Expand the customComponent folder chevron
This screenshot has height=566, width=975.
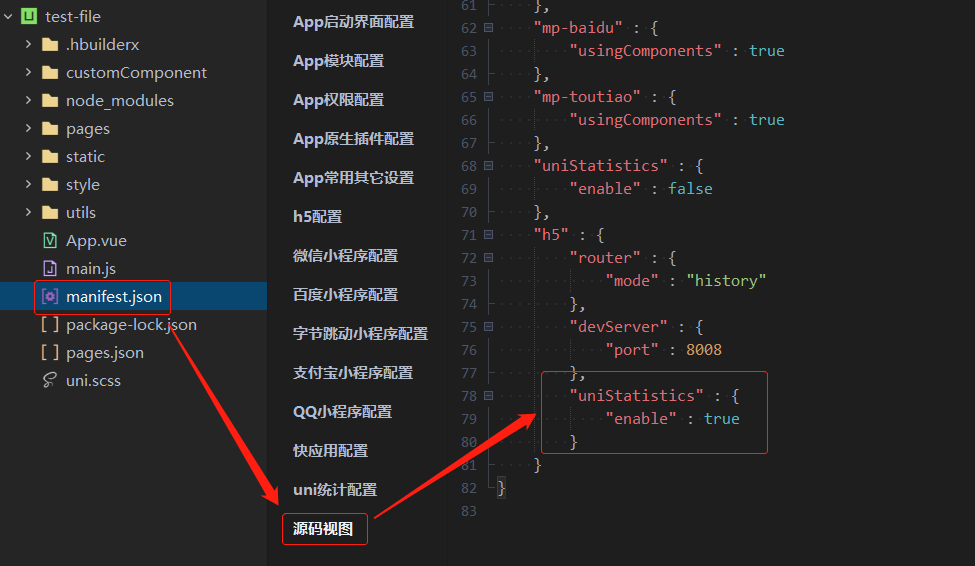click(28, 72)
